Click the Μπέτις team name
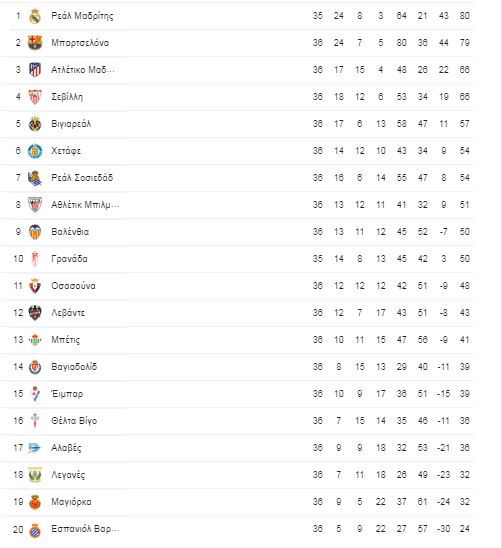 (65, 340)
